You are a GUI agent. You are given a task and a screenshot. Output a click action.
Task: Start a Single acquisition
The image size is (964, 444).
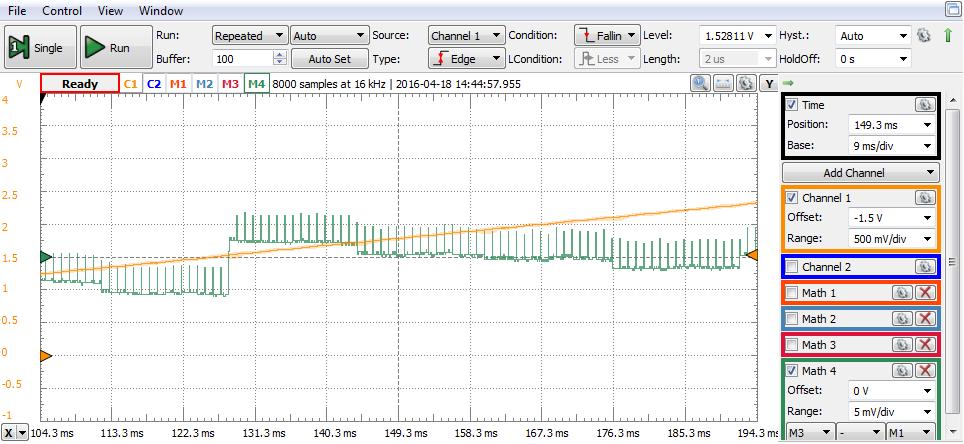(41, 47)
